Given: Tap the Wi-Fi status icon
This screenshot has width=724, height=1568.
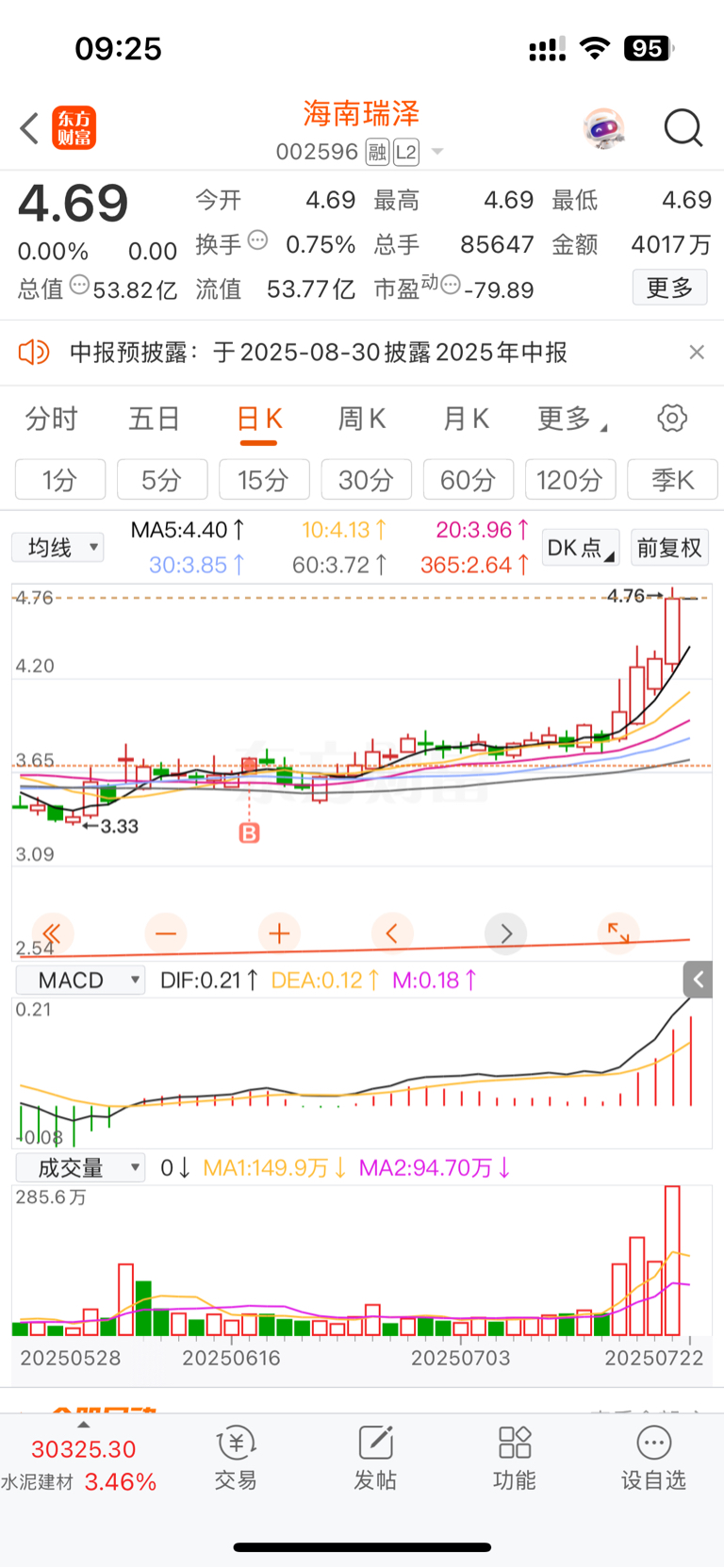Looking at the screenshot, I should 595,48.
